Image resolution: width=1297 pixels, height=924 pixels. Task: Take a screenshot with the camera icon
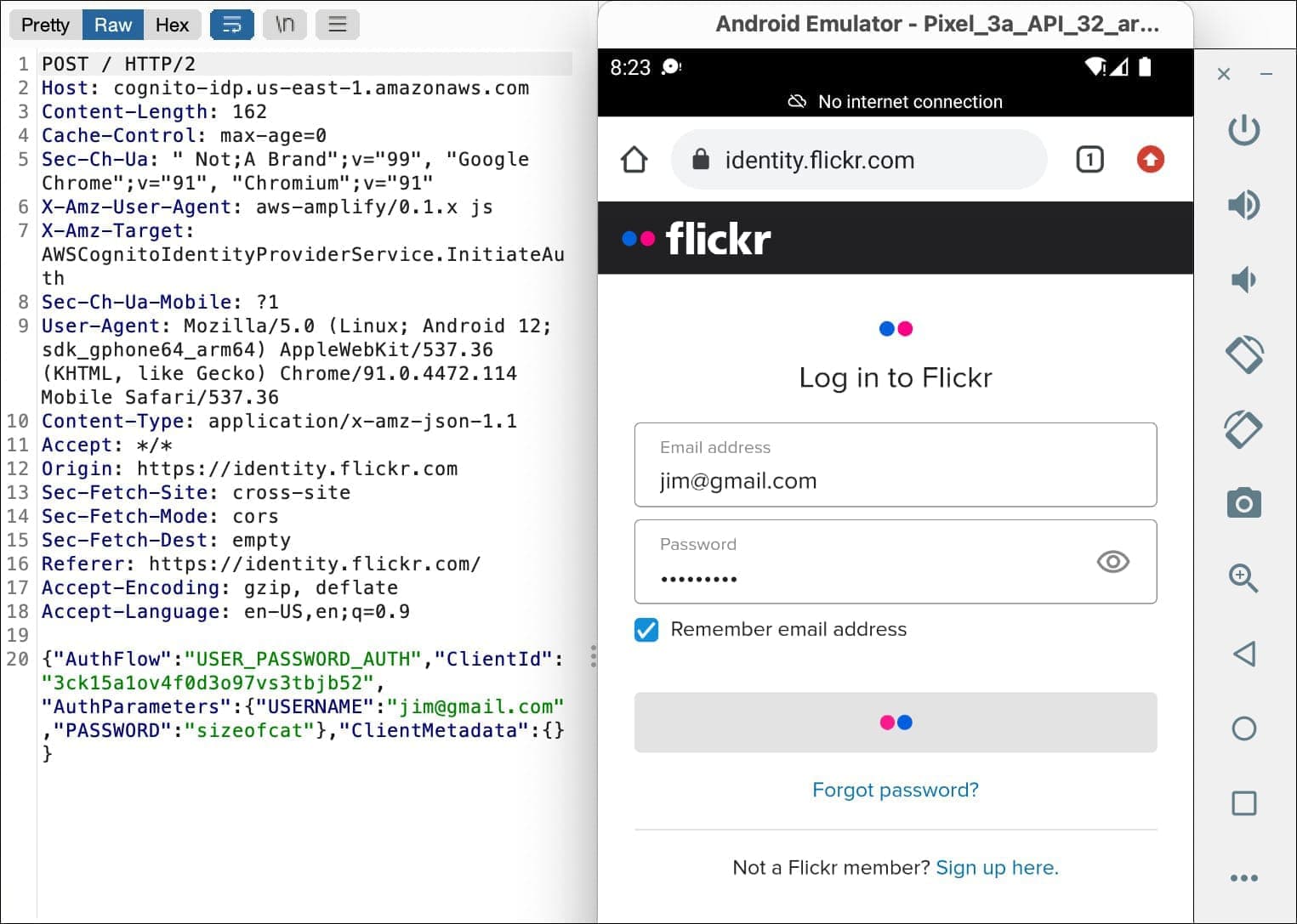[x=1243, y=503]
